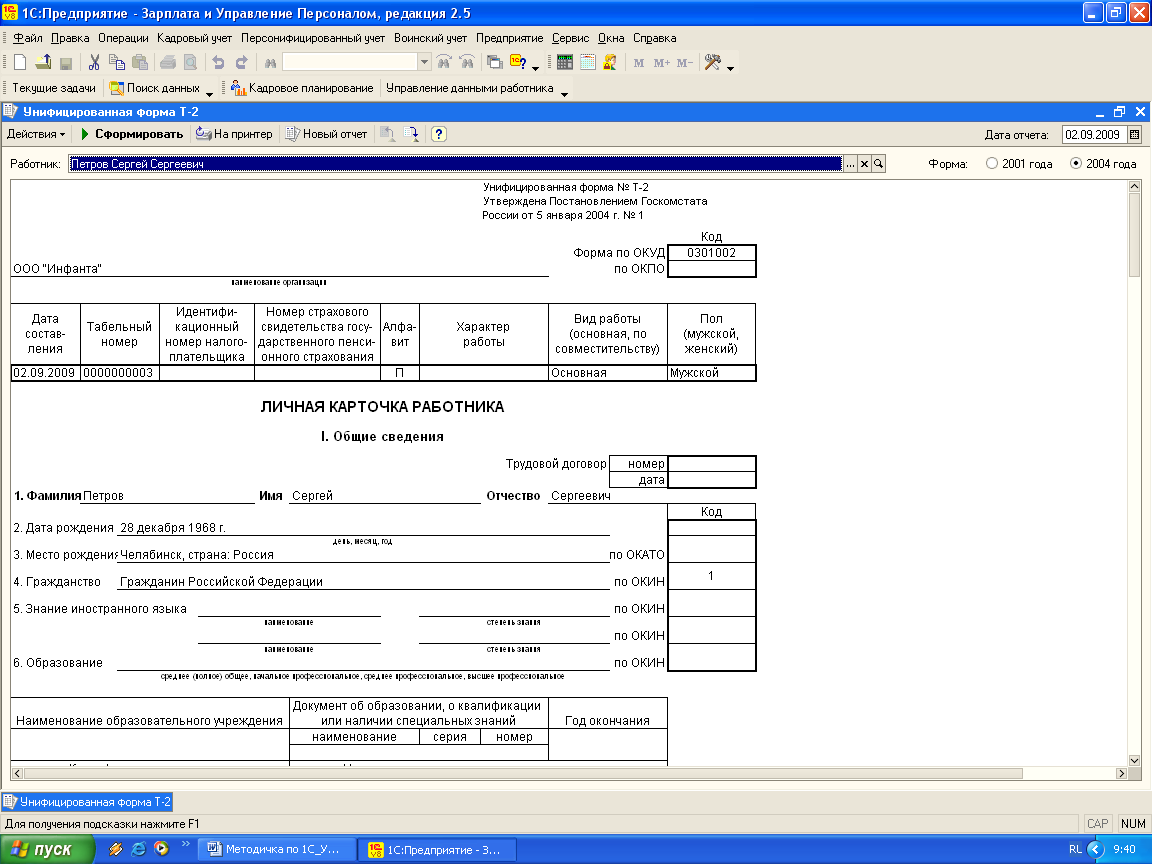Click the save settings icon in the report toolbar

pyautogui.click(x=411, y=134)
